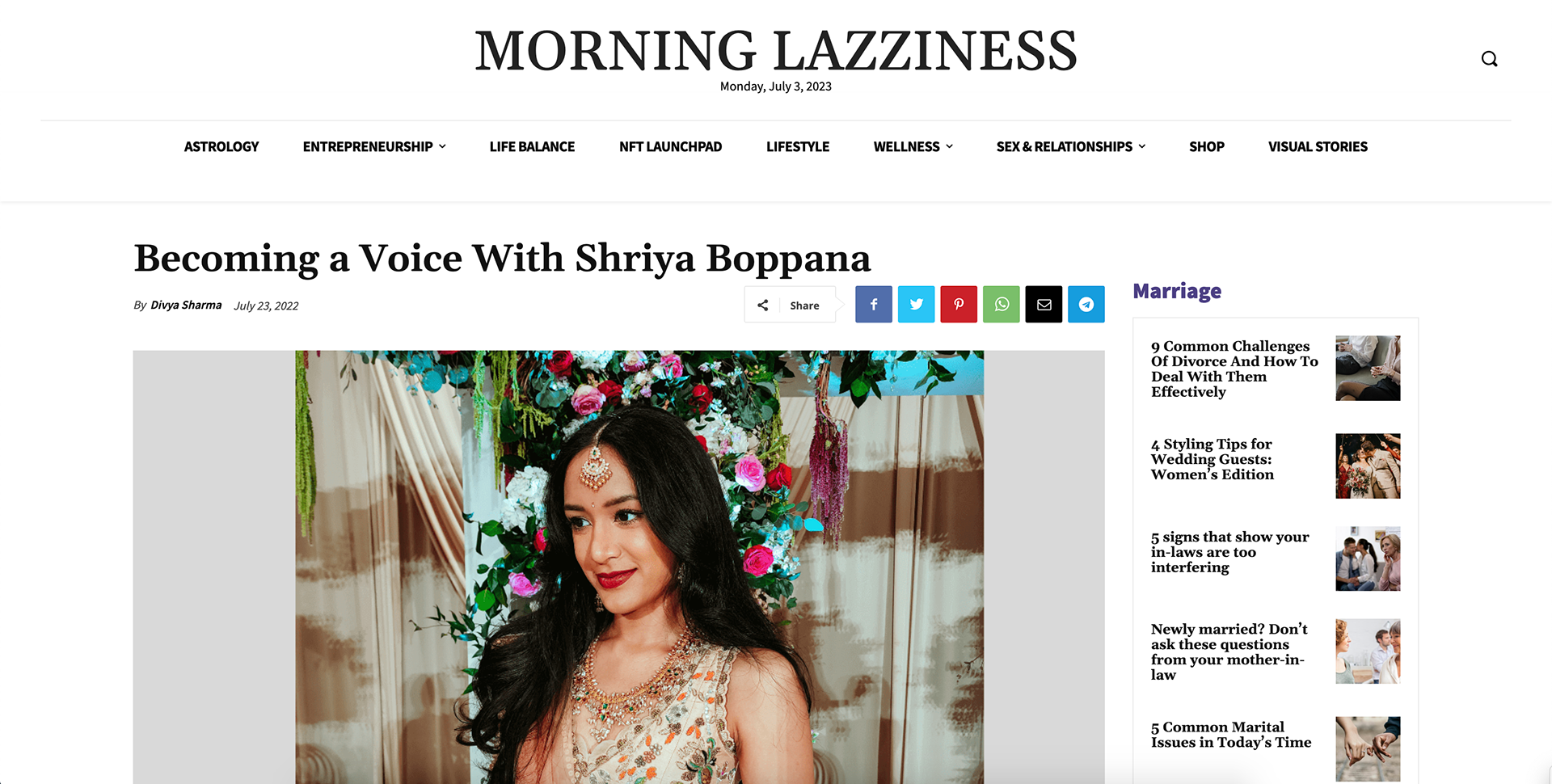Open the 4 Styling Tips thumbnail image
Image resolution: width=1552 pixels, height=784 pixels.
click(1368, 466)
